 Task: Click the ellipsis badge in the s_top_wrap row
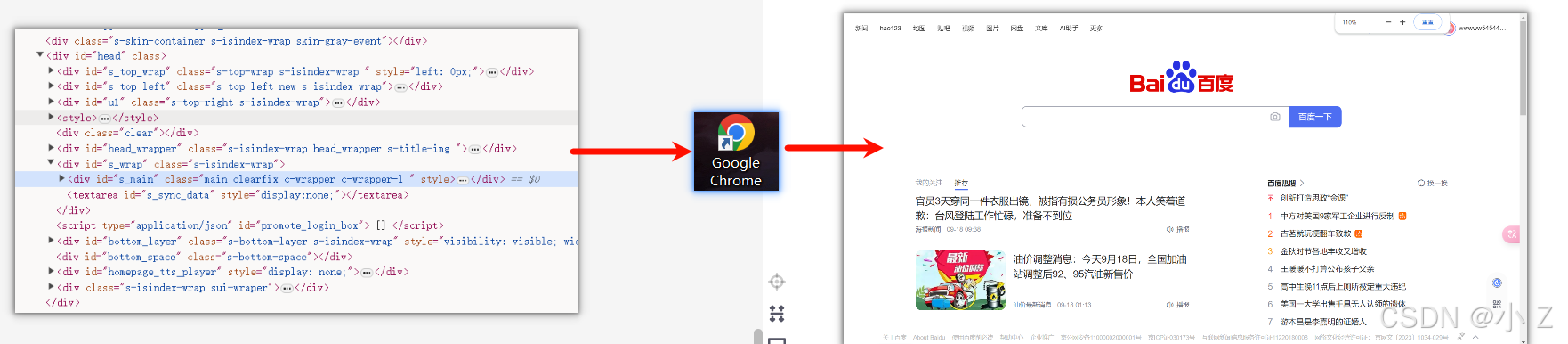point(492,72)
